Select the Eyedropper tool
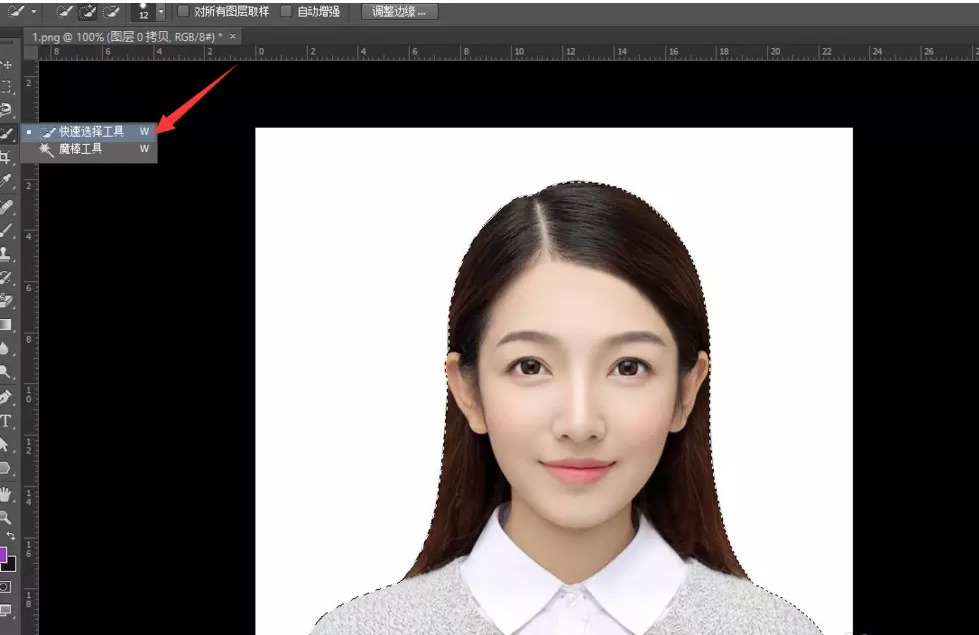 7,181
